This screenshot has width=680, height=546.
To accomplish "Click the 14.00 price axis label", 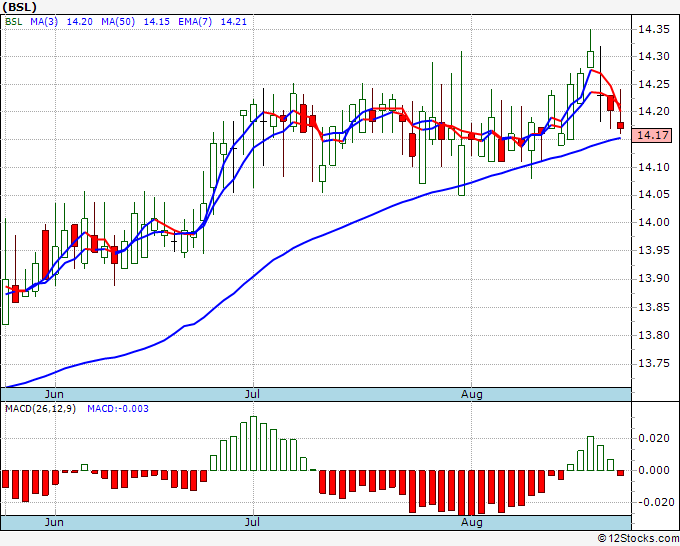I will tap(654, 222).
